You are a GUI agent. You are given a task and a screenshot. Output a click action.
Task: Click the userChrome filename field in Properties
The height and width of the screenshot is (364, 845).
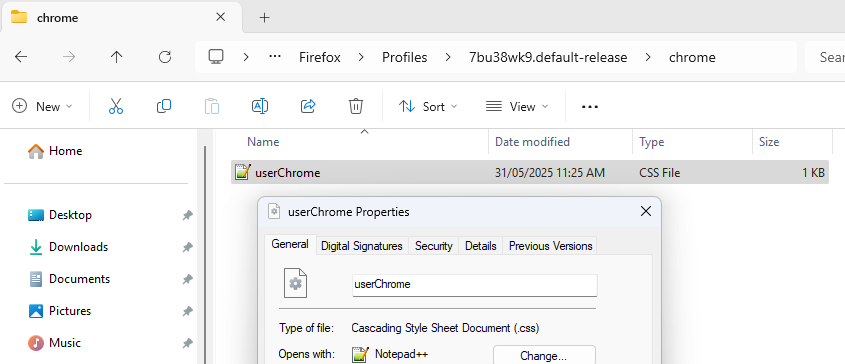(x=475, y=285)
